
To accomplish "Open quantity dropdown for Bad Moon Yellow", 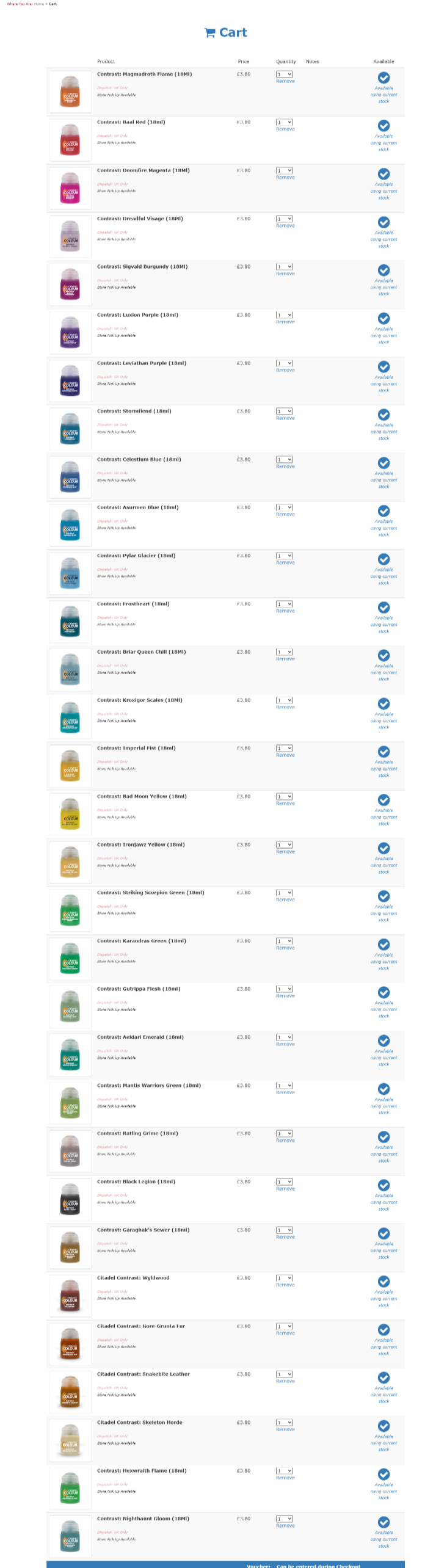I will 284,796.
